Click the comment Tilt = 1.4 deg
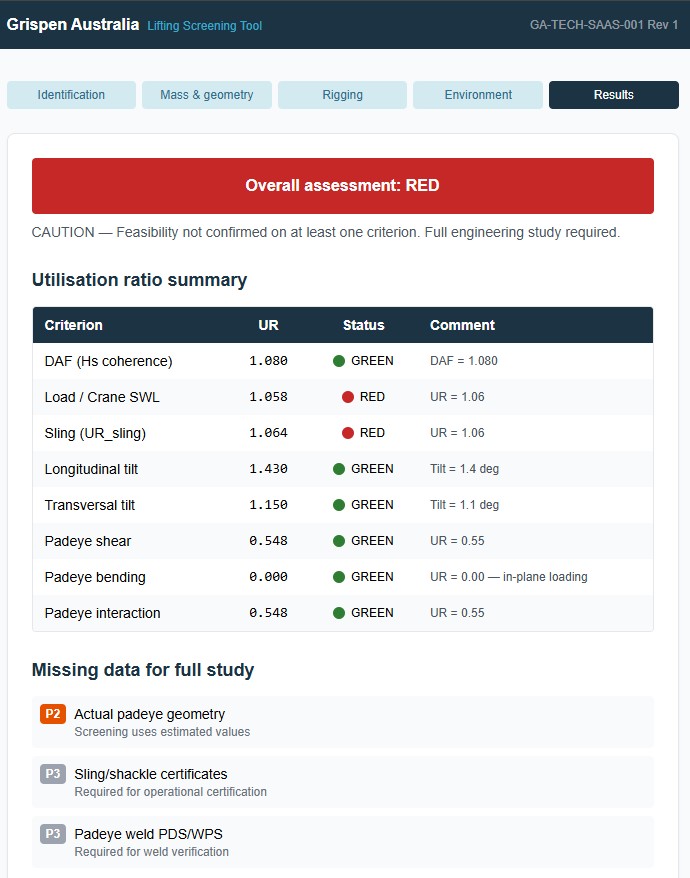 [x=464, y=469]
